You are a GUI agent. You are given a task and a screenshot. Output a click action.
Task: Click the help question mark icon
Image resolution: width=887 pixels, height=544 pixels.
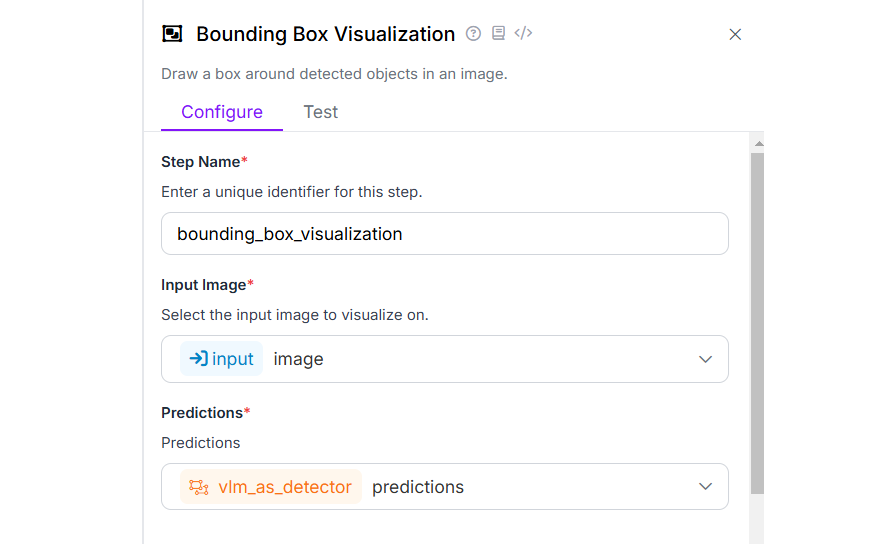[x=474, y=33]
